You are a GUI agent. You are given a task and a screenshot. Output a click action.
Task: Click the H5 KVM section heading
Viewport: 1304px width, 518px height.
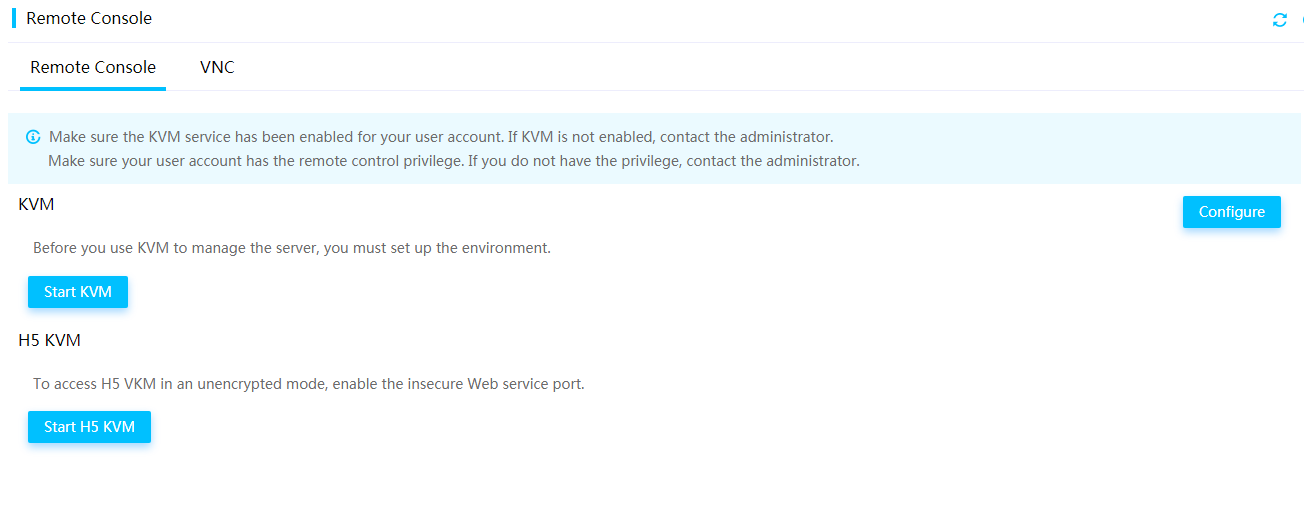tap(49, 340)
